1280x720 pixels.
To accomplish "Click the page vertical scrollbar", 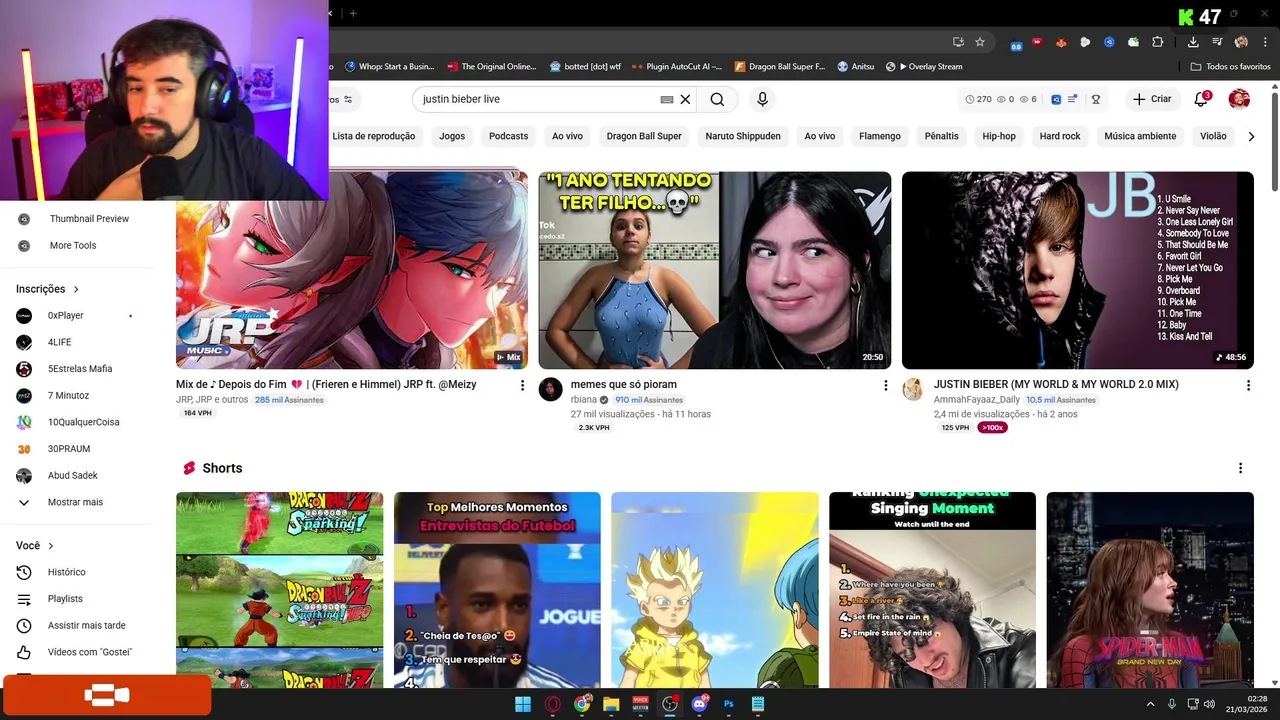I will tap(1275, 140).
